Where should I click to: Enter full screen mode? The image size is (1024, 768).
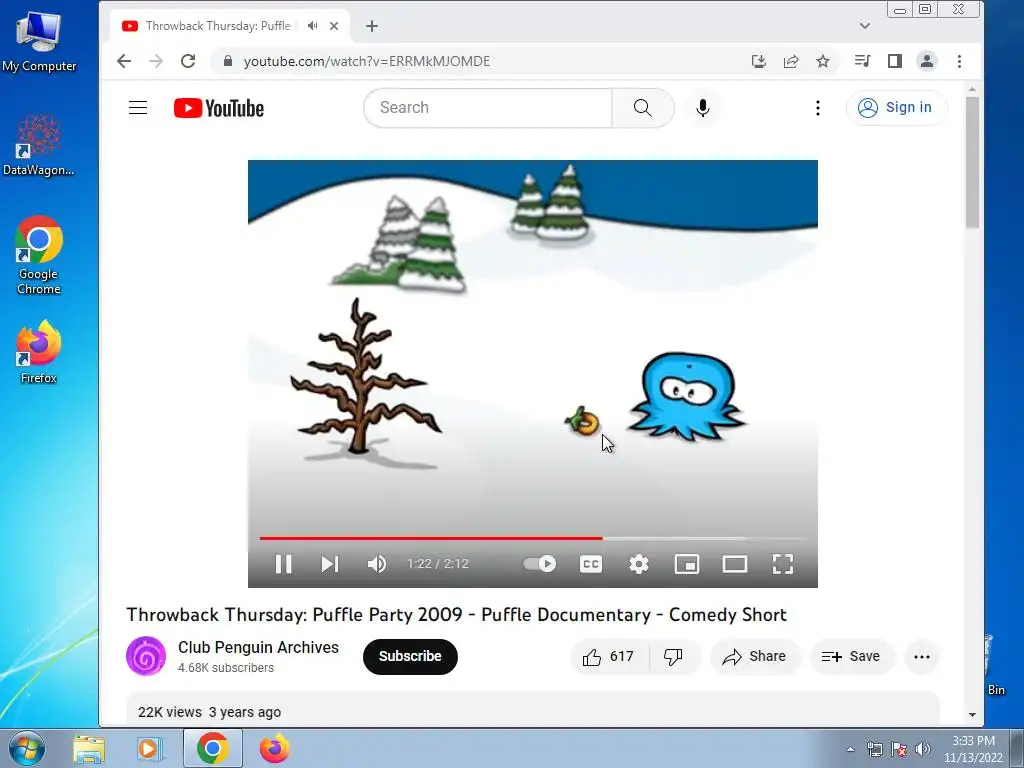pyautogui.click(x=782, y=564)
